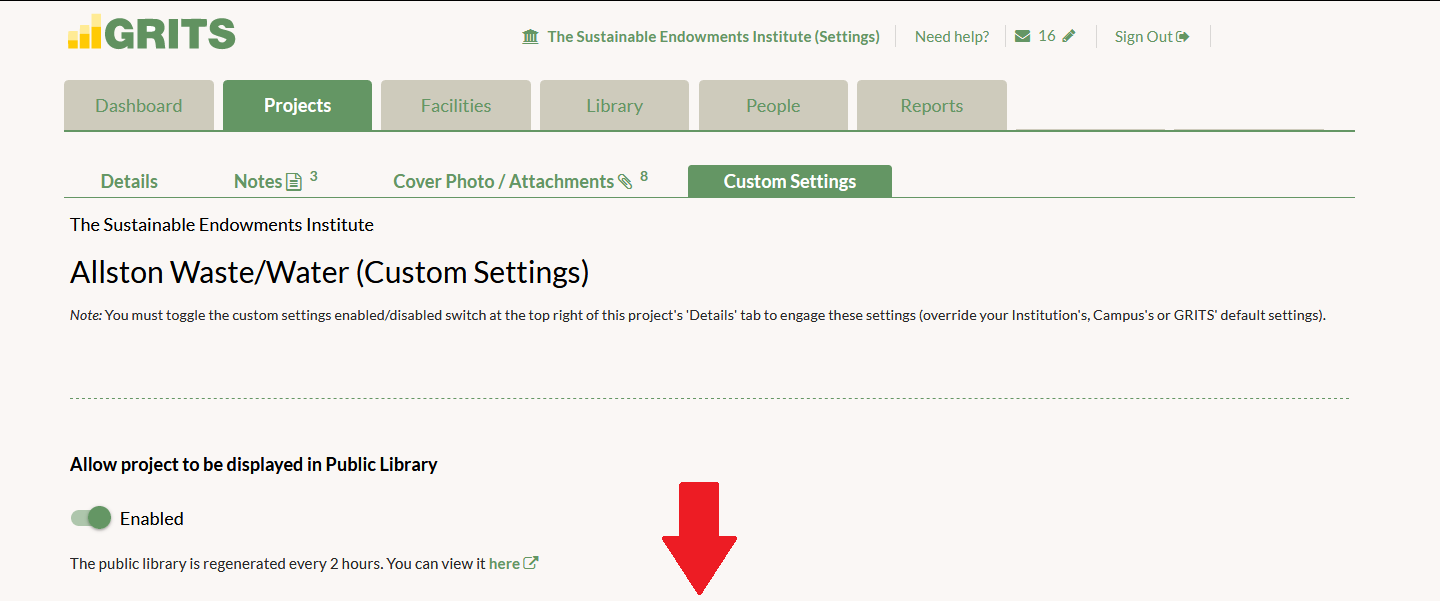Click 'The public library is regenerated every 2 hours' text

tap(226, 563)
